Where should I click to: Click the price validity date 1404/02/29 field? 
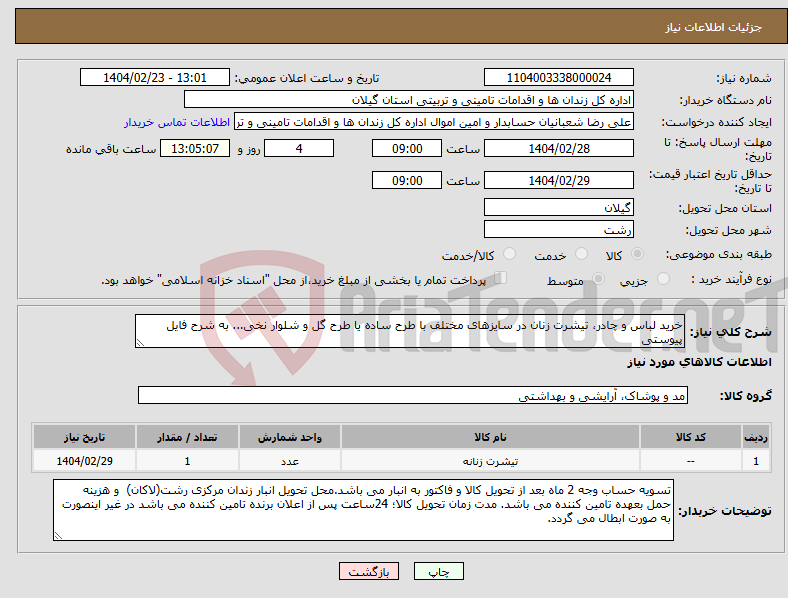559,180
